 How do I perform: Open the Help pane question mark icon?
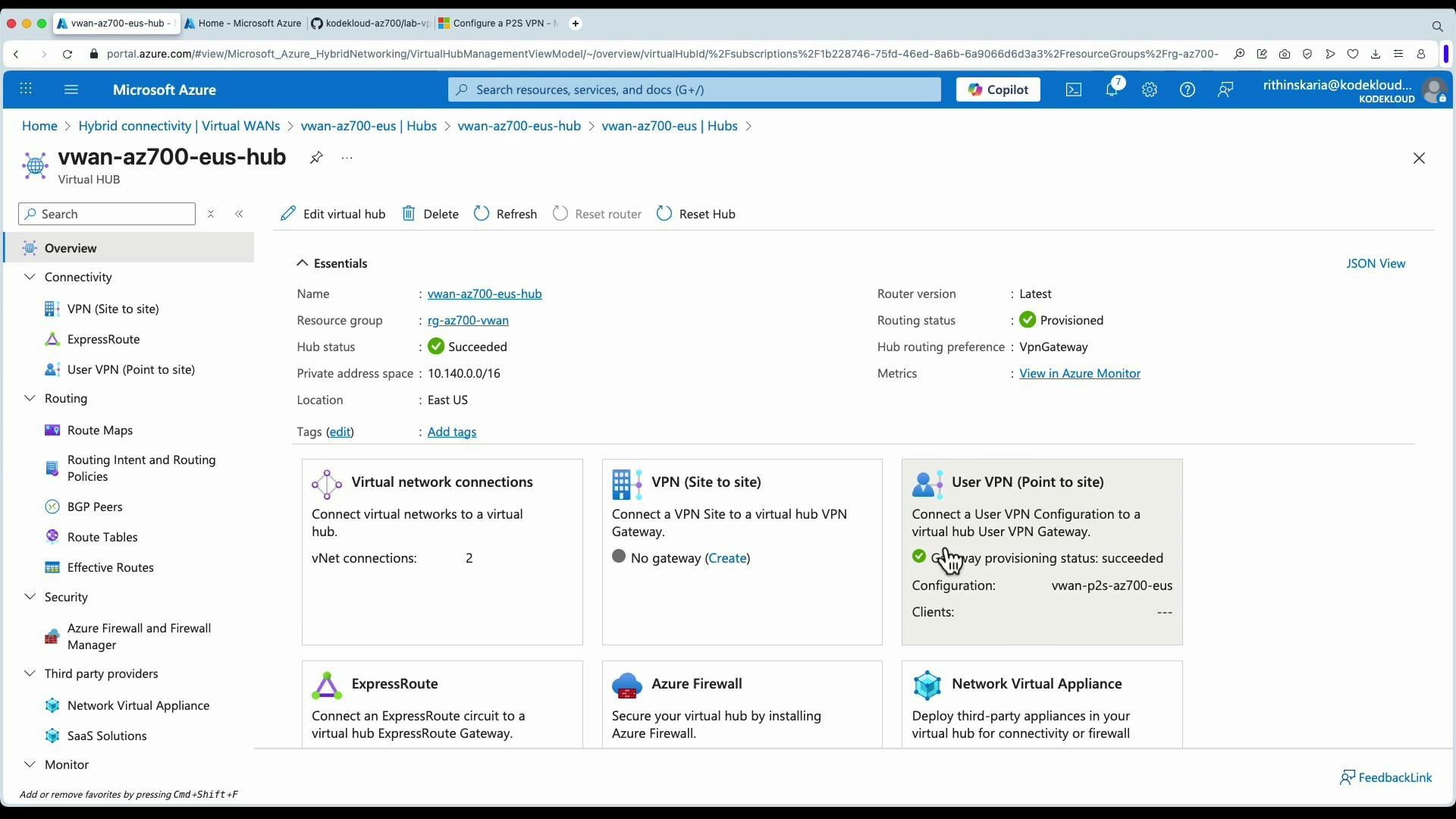[x=1187, y=89]
